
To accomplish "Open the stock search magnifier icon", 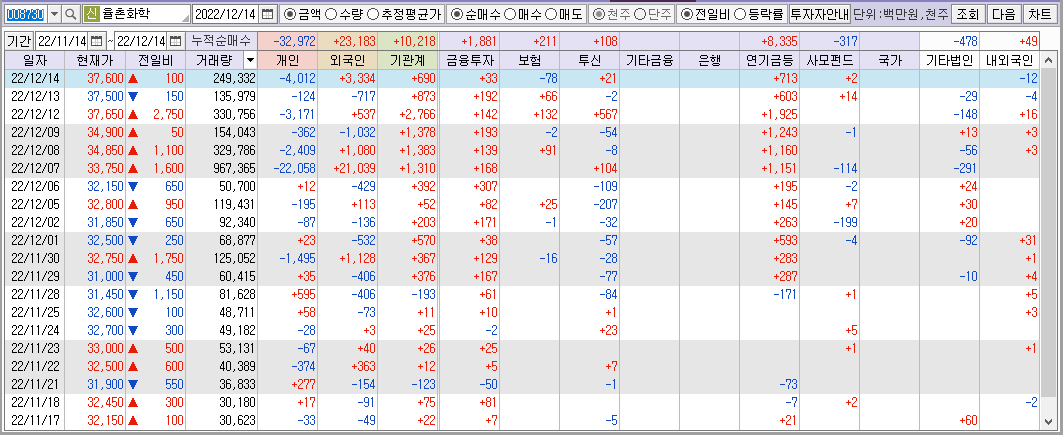I will [71, 14].
